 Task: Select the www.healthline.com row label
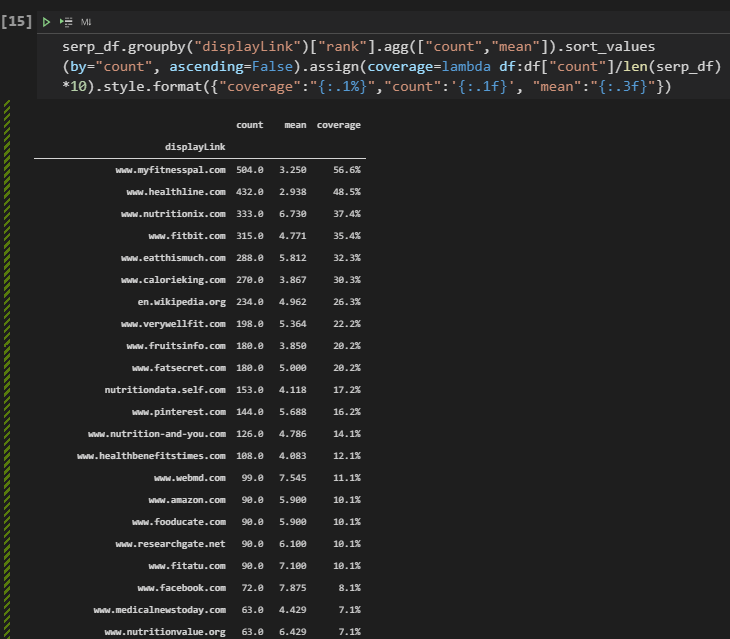[176, 192]
